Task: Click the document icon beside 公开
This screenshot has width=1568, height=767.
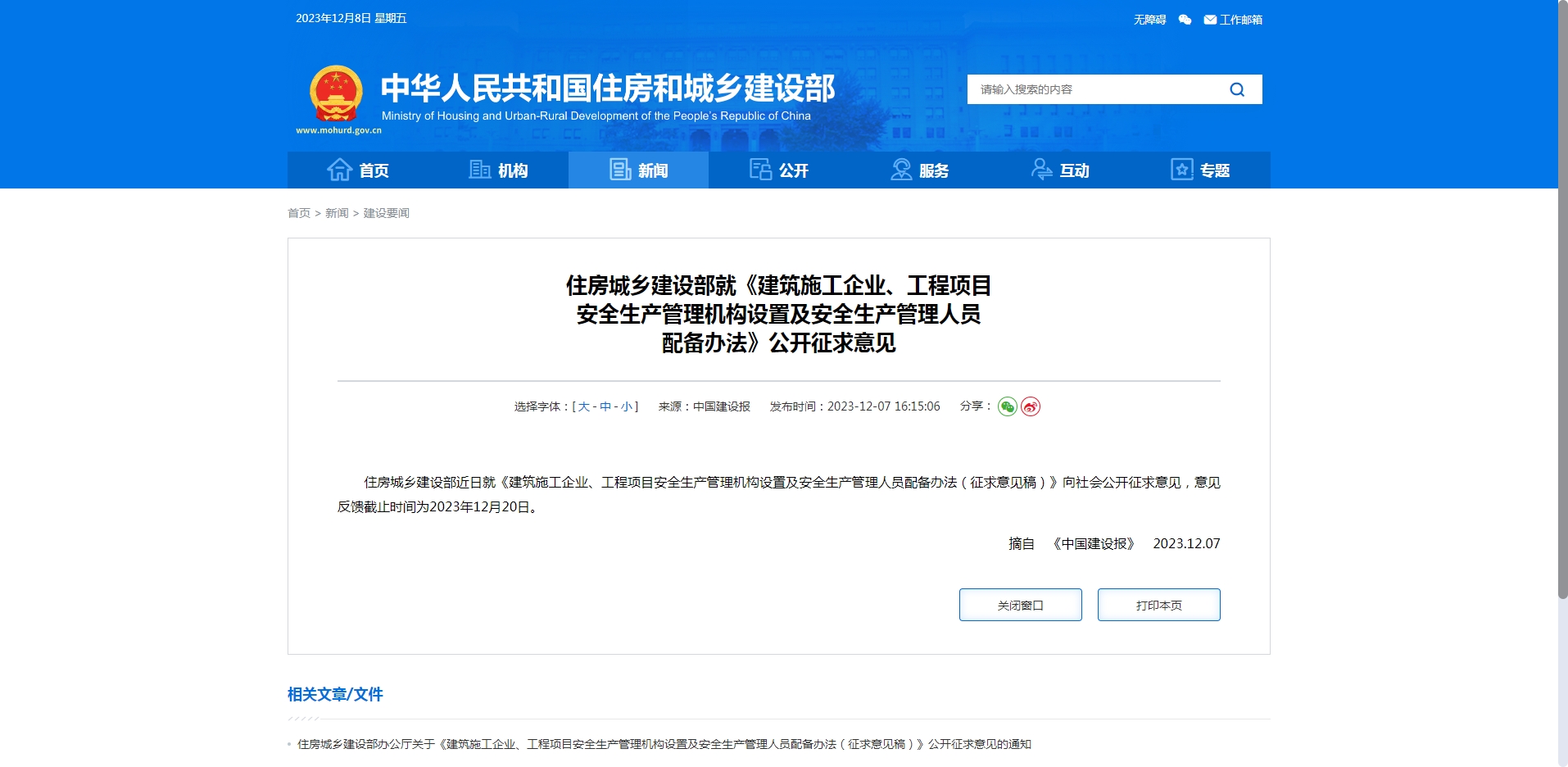Action: pyautogui.click(x=760, y=170)
